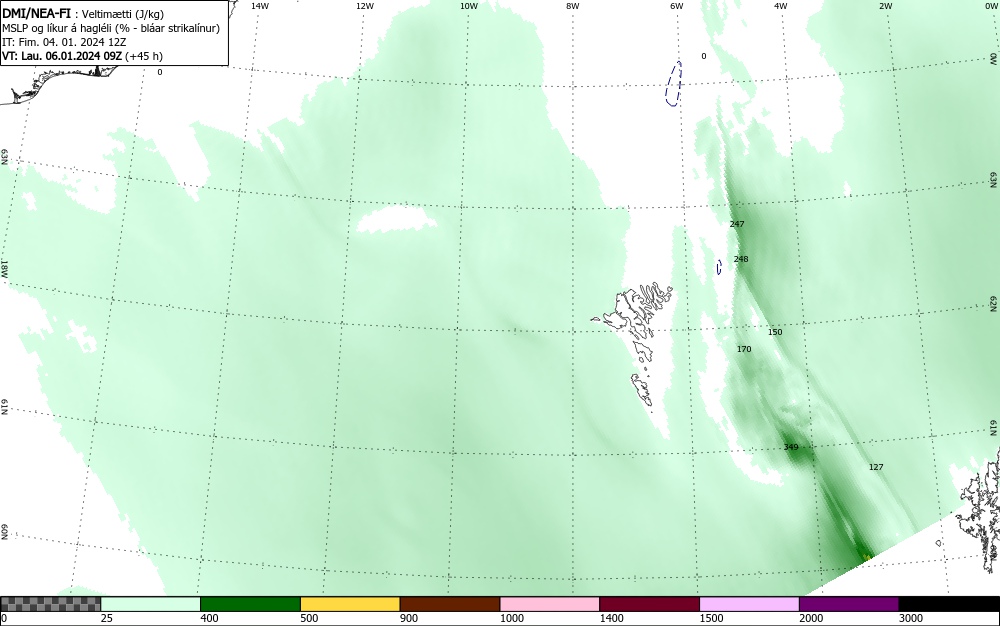Click the yellow 500–900 legend swatch
1000x626 pixels.
click(x=350, y=604)
